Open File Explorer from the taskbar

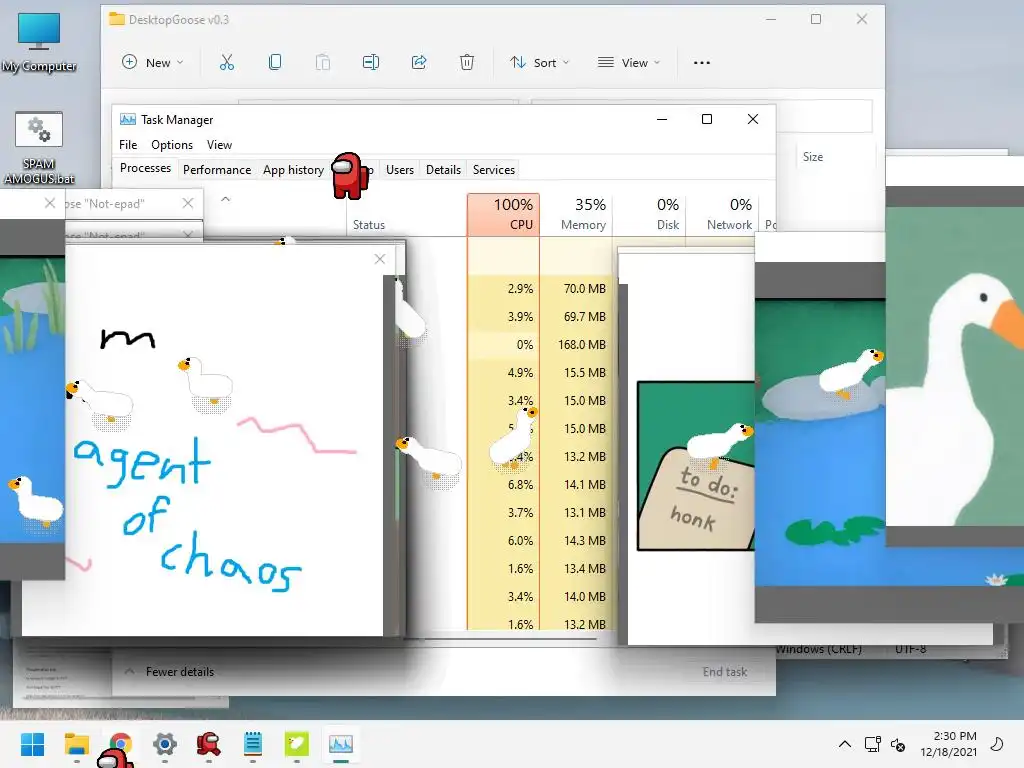pos(76,744)
